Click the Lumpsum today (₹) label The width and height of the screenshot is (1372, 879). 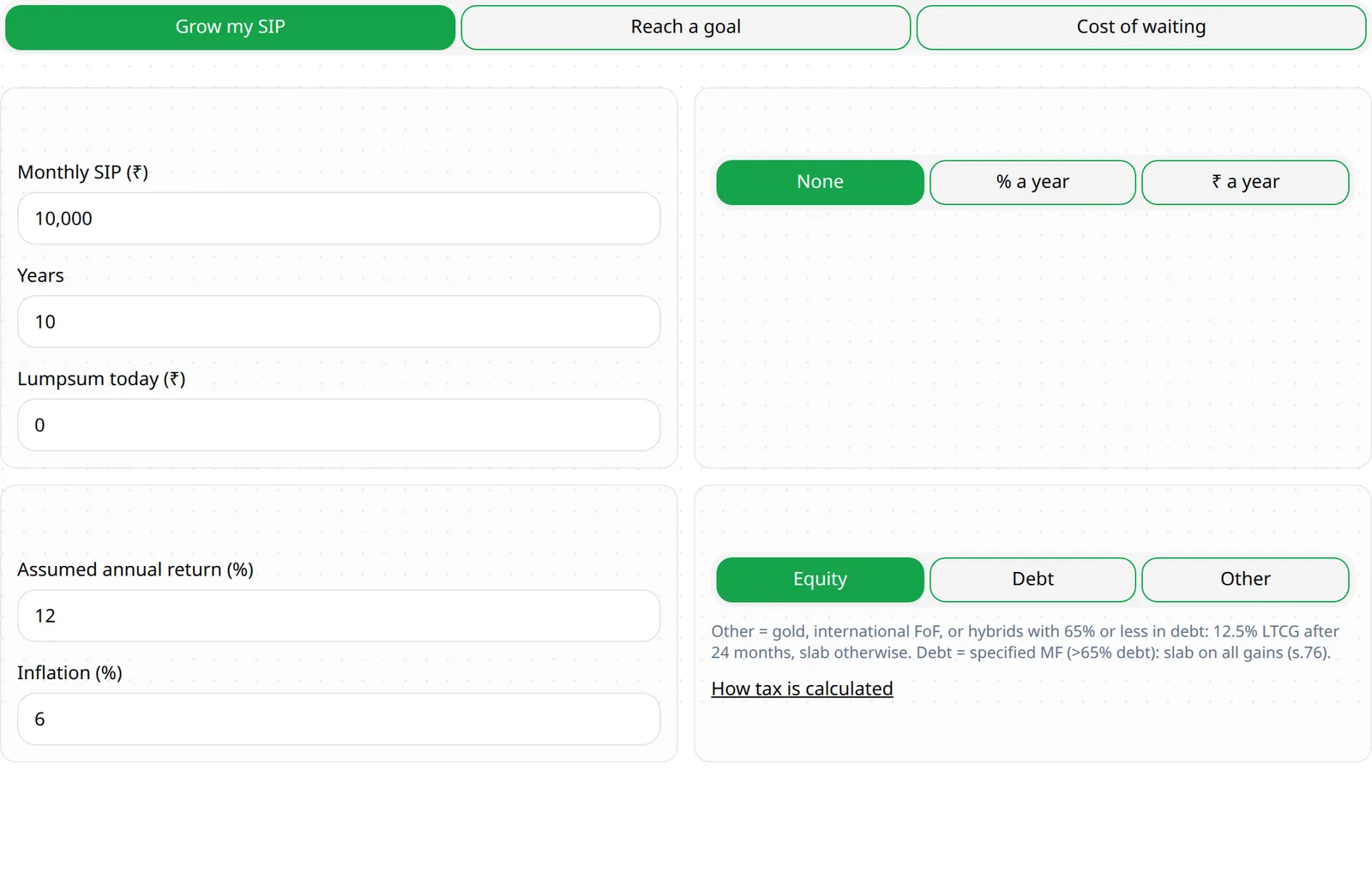pos(101,379)
